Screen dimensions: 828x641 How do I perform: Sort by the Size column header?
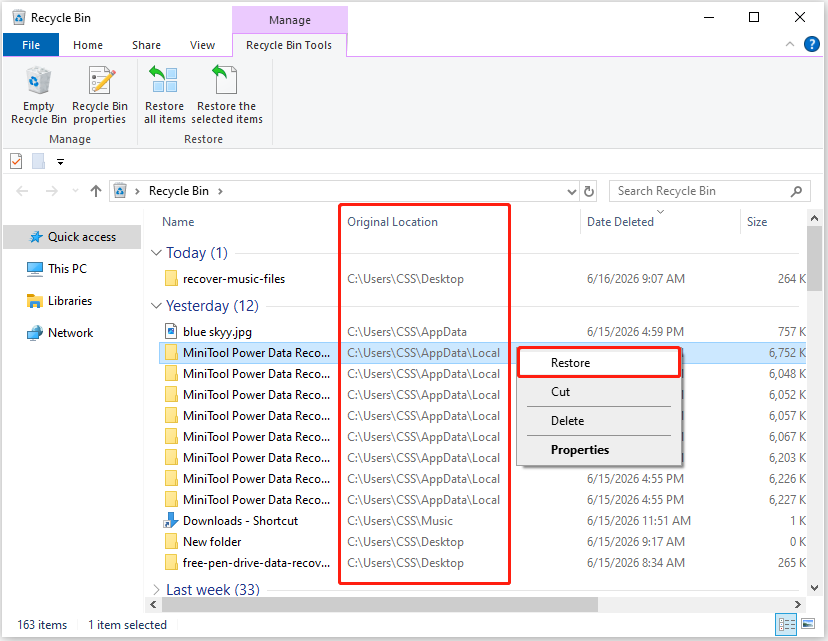(757, 222)
